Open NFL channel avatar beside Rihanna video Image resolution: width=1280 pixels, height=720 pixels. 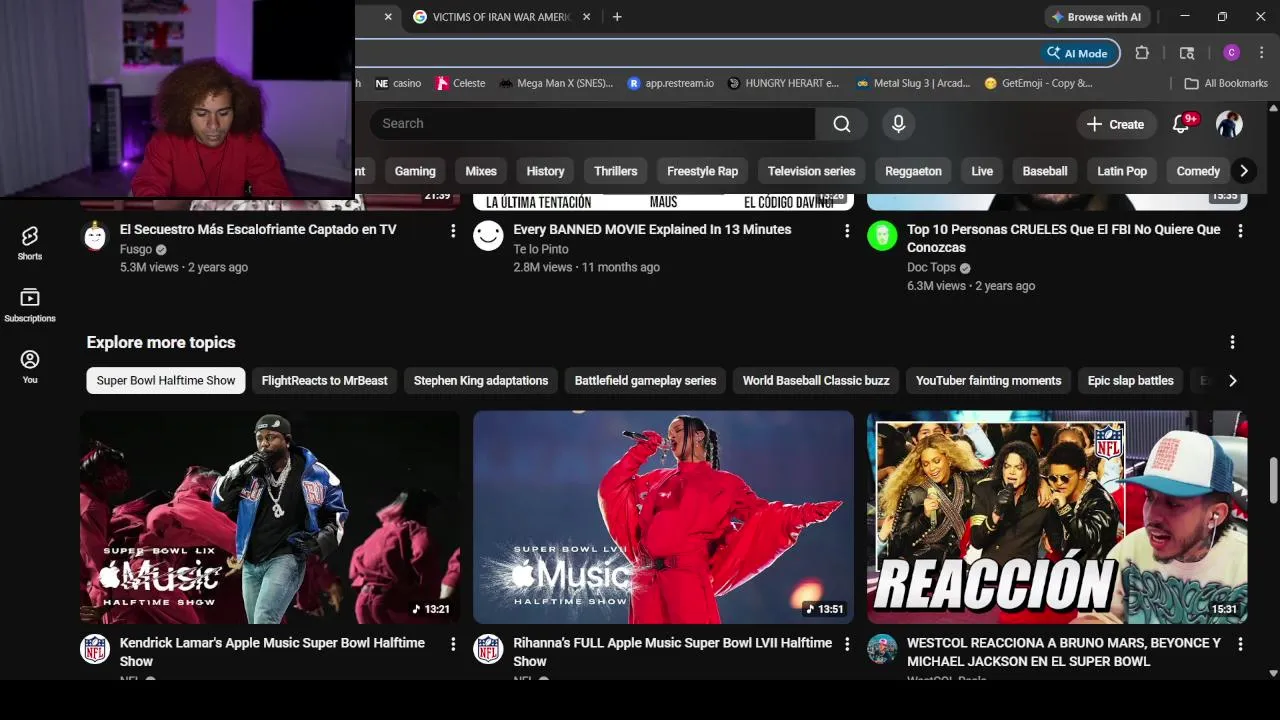pos(488,649)
